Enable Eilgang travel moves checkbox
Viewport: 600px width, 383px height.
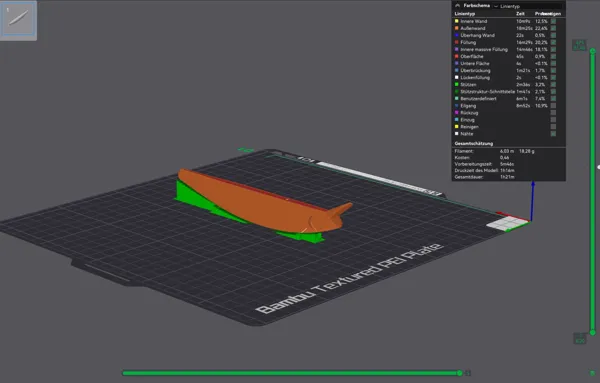tap(553, 106)
